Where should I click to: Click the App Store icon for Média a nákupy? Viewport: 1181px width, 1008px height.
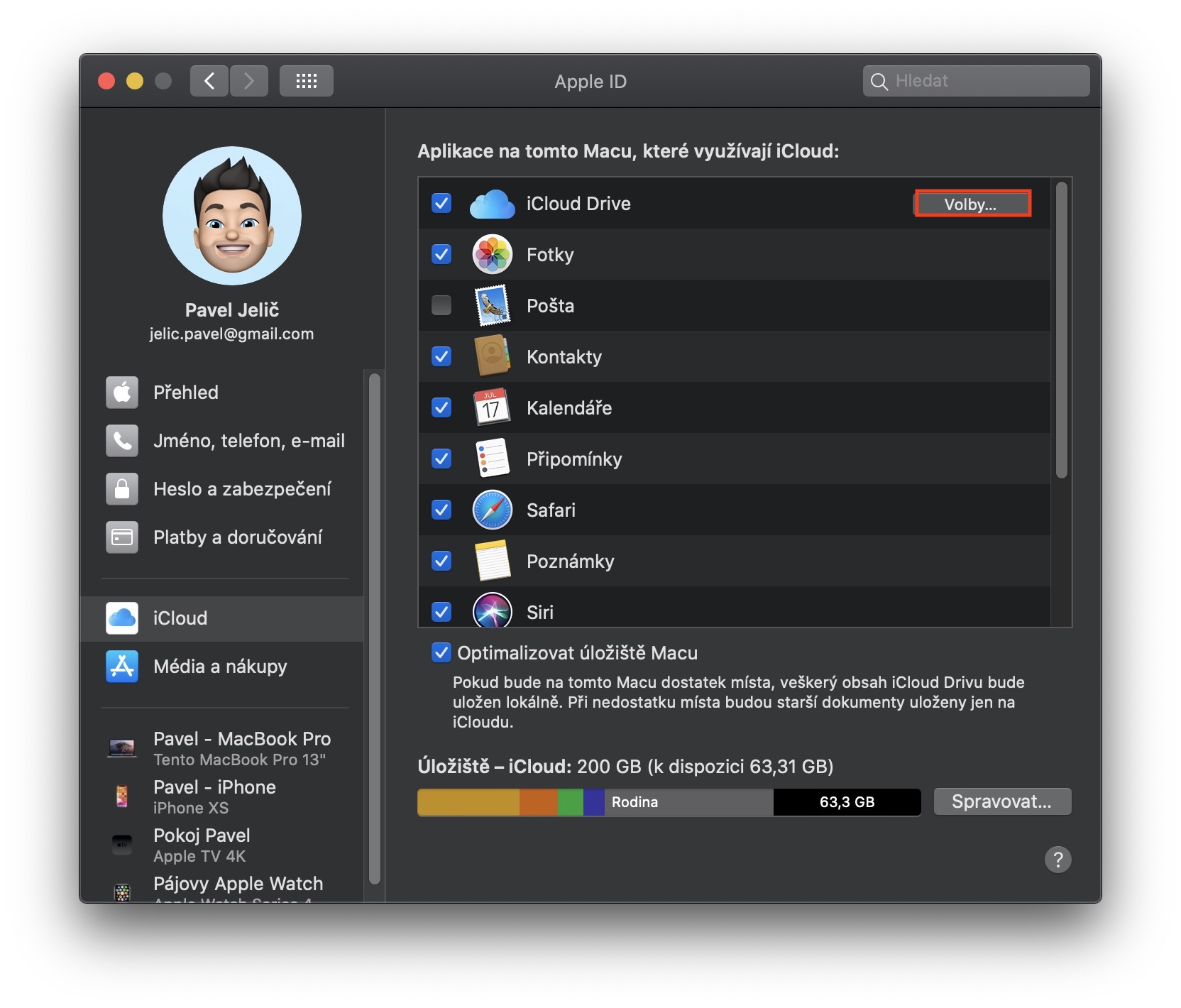click(x=122, y=667)
